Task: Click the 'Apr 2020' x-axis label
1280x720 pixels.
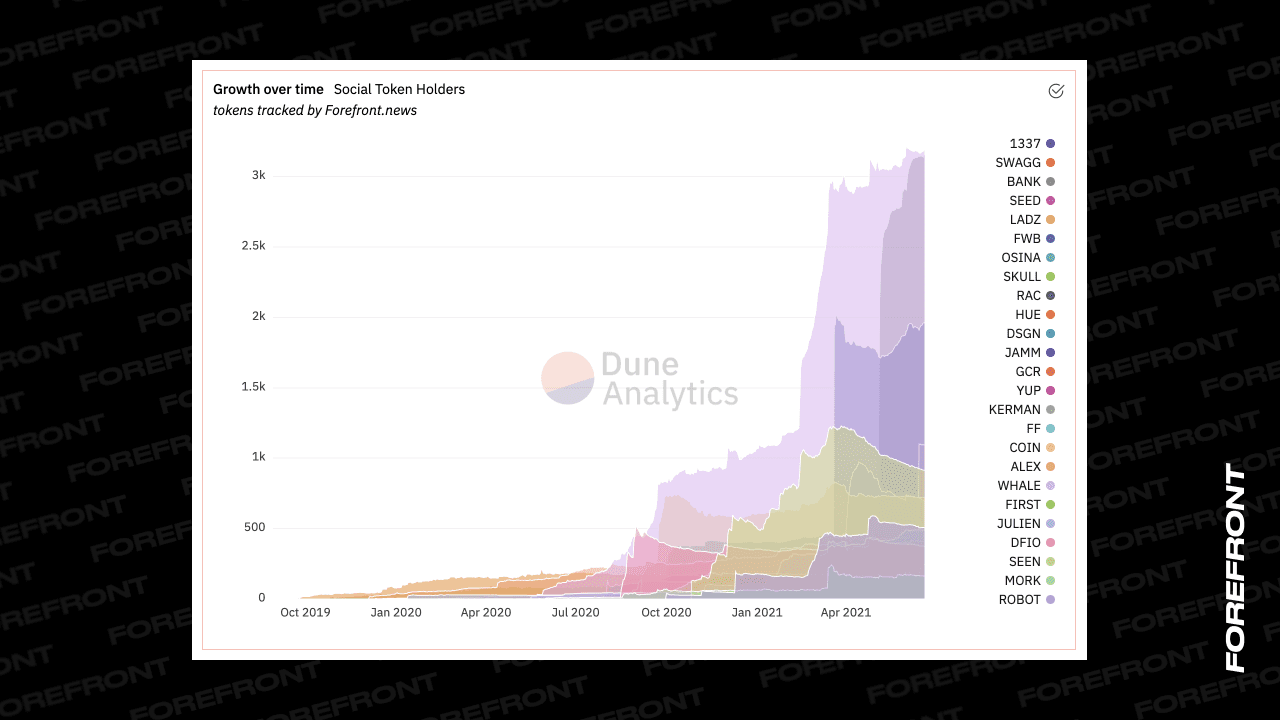Action: [486, 613]
